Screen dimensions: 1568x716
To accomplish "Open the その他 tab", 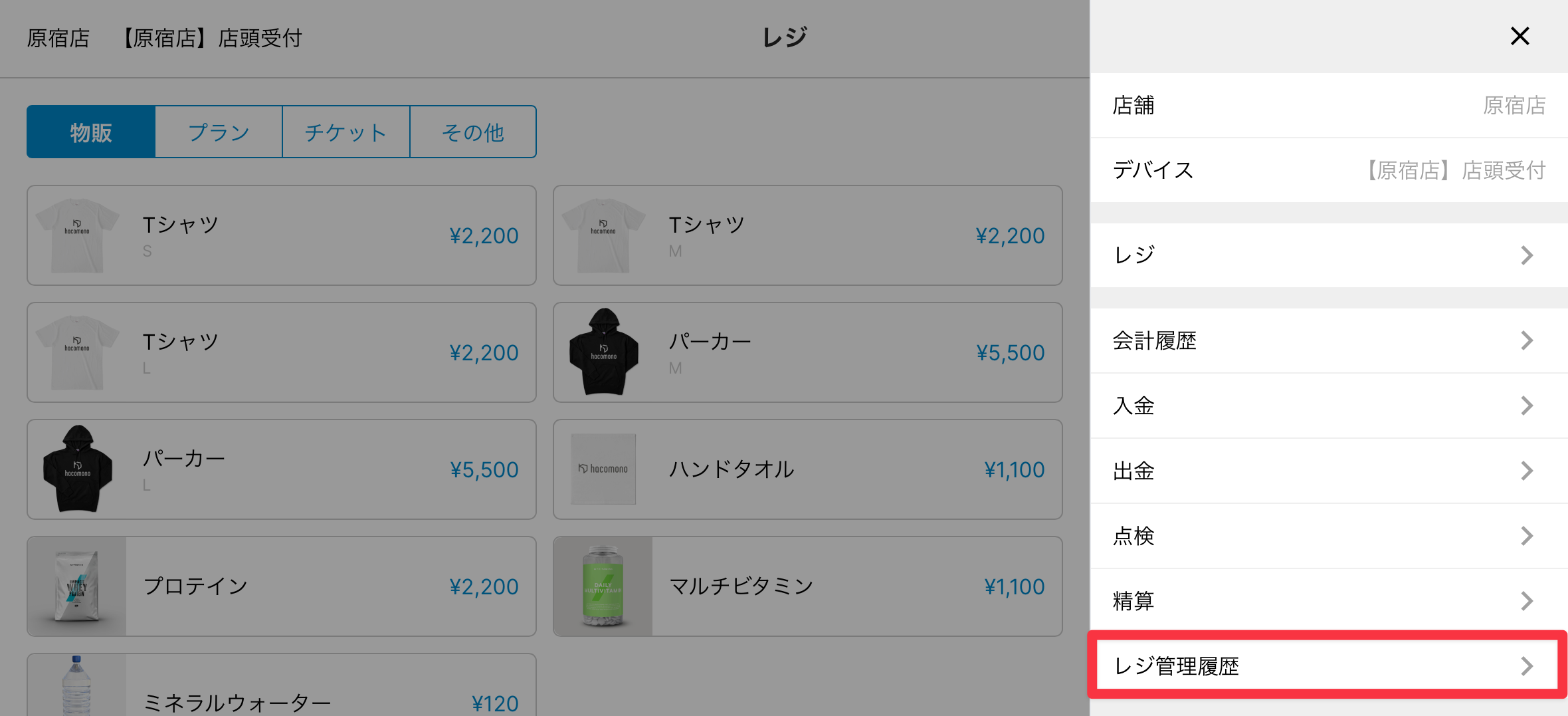I will click(472, 132).
